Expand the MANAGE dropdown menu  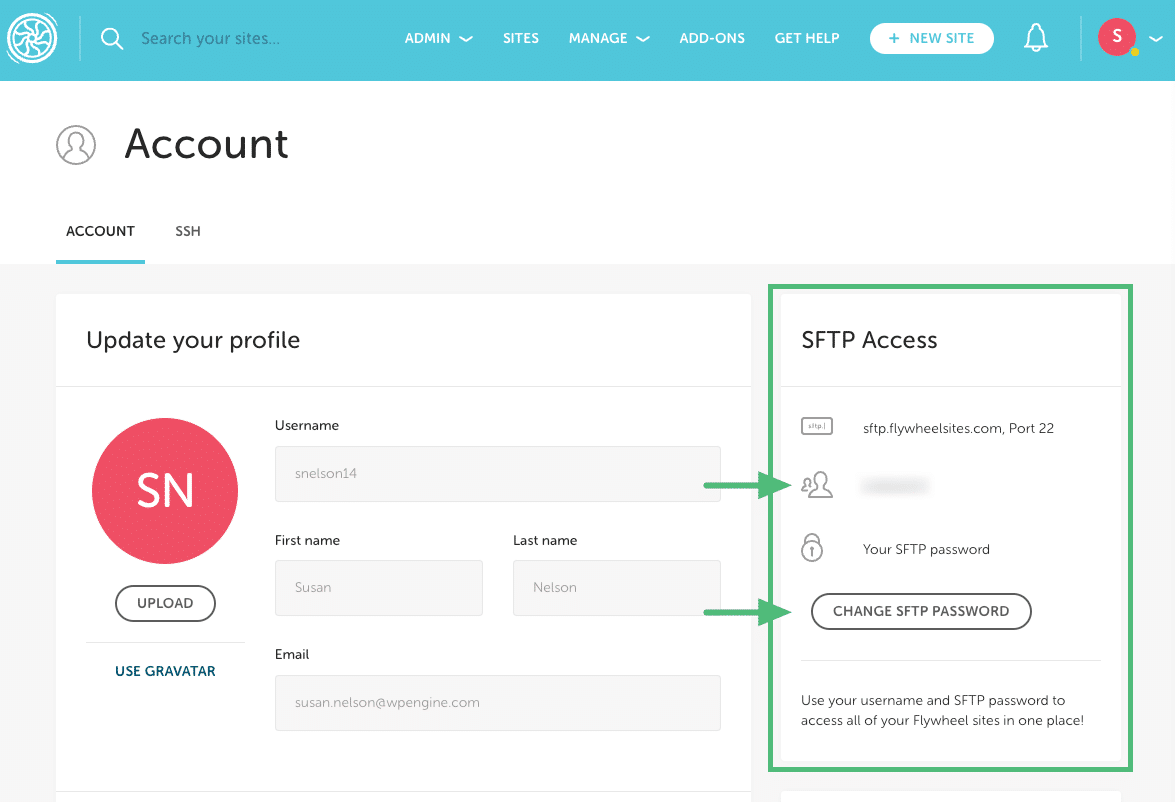pyautogui.click(x=608, y=38)
